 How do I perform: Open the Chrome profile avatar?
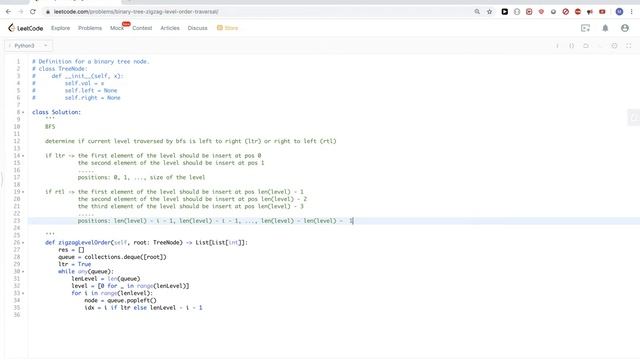coord(619,12)
